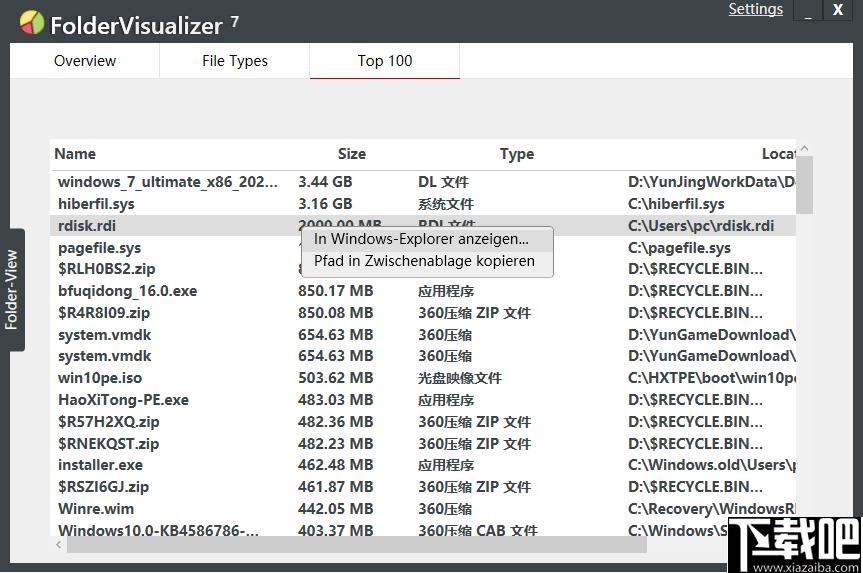
Task: Sort list by Type column
Action: tap(517, 154)
